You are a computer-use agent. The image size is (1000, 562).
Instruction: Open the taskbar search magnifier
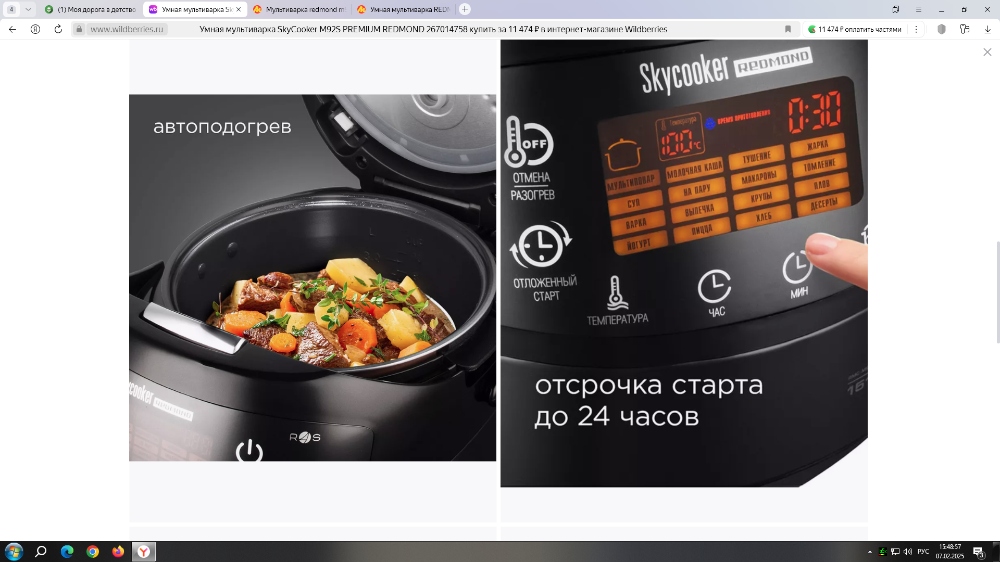pyautogui.click(x=41, y=551)
